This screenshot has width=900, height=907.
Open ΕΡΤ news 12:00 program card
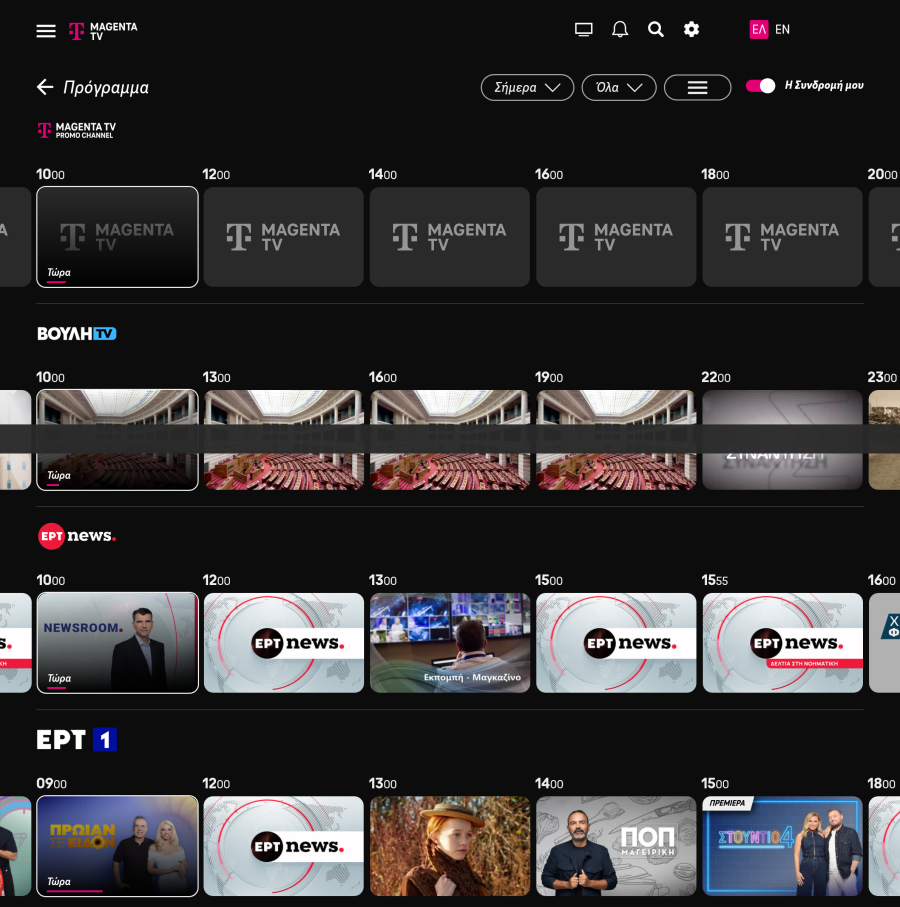[x=283, y=643]
